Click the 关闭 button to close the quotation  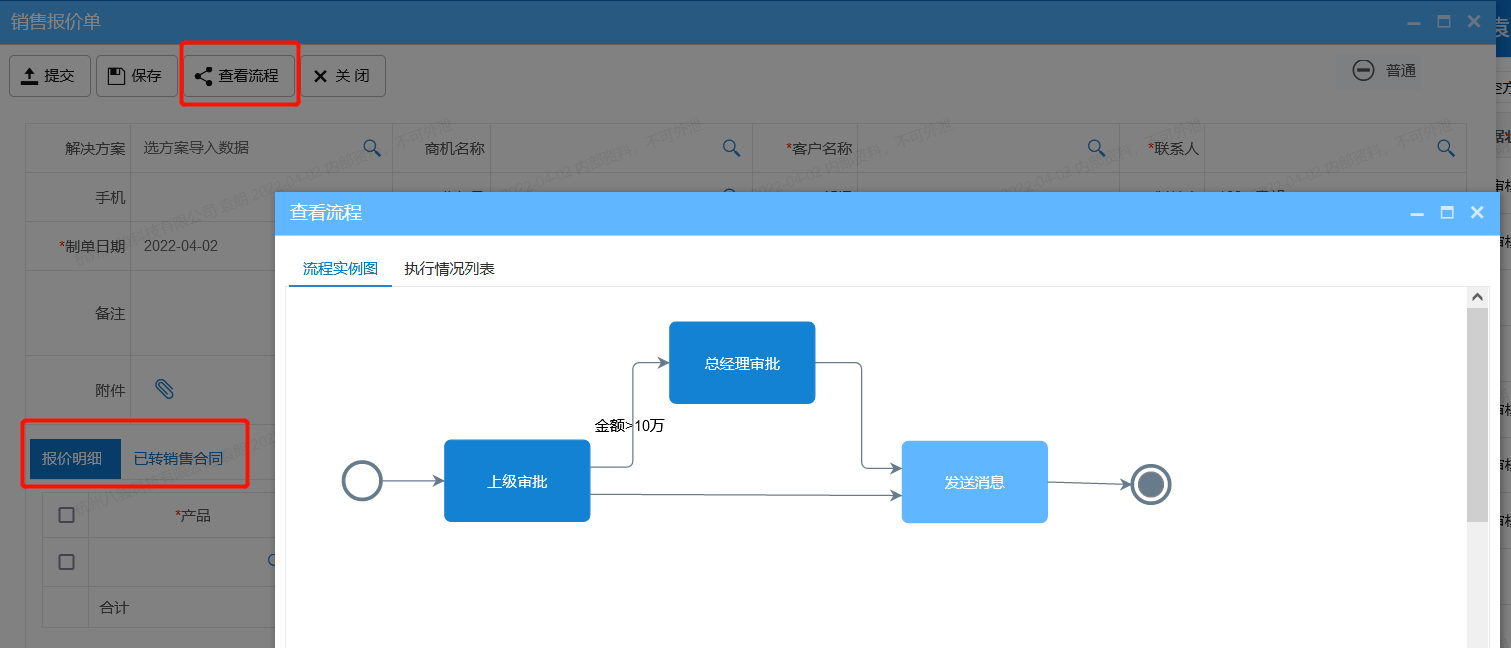[343, 75]
